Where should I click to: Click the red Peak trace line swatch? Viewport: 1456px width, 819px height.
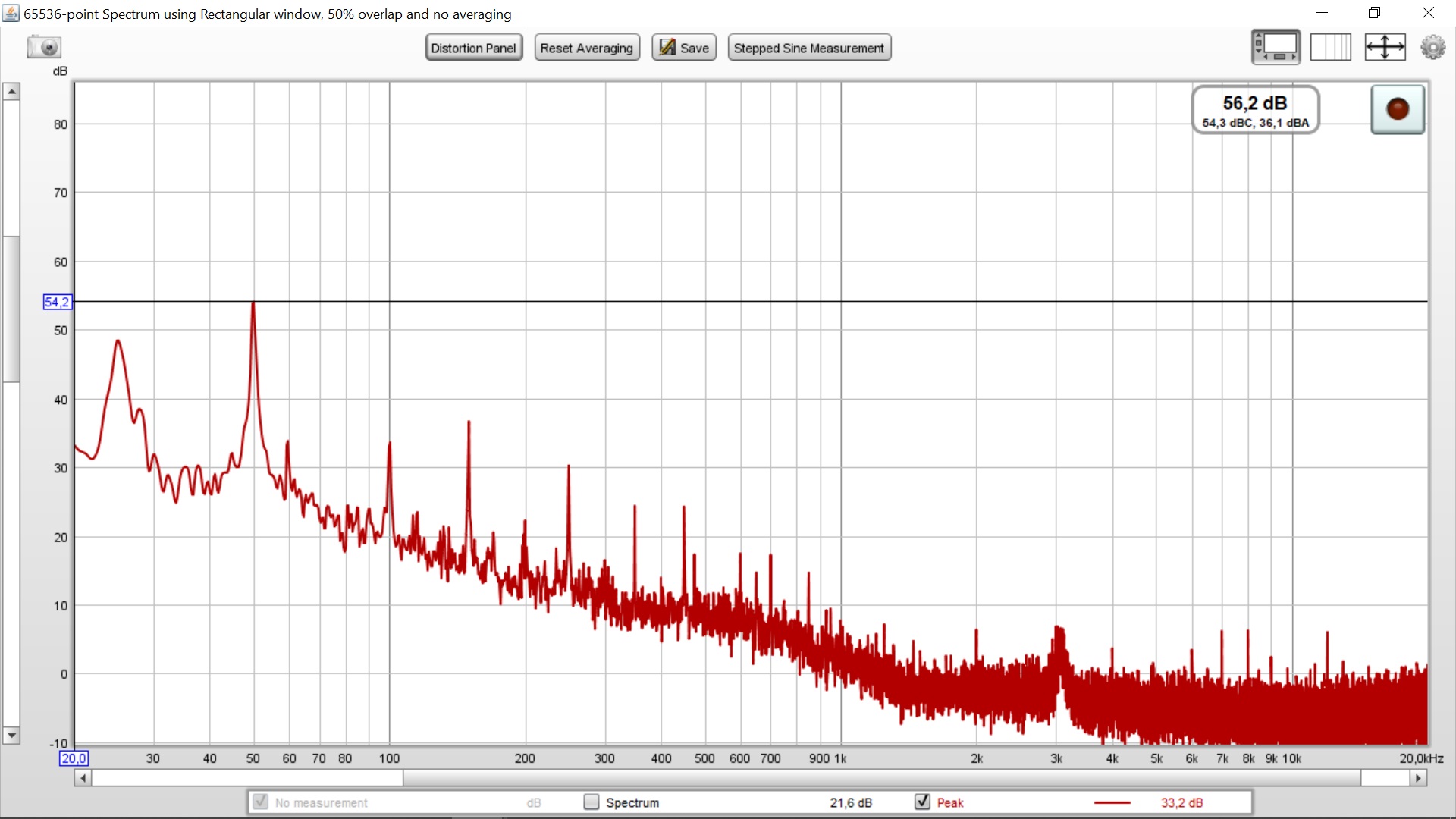coord(1112,802)
